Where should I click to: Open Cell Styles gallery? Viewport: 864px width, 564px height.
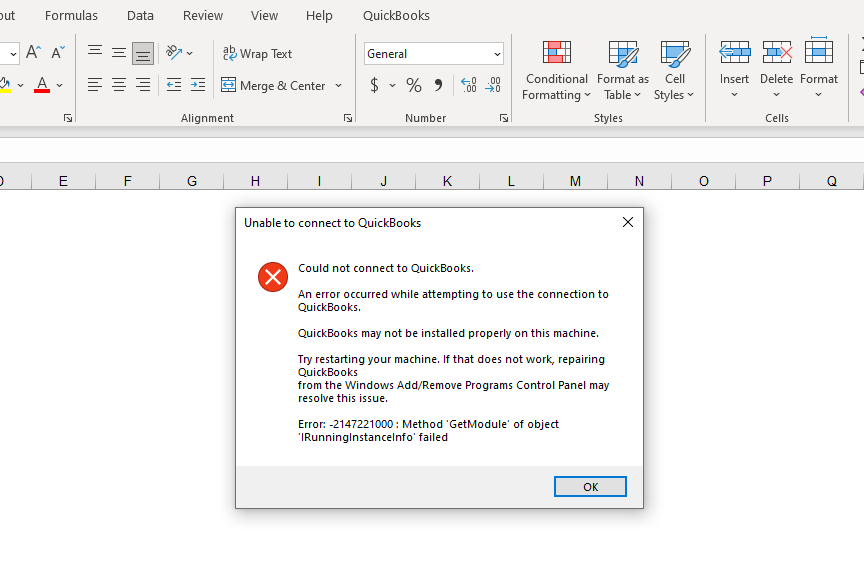[x=674, y=70]
